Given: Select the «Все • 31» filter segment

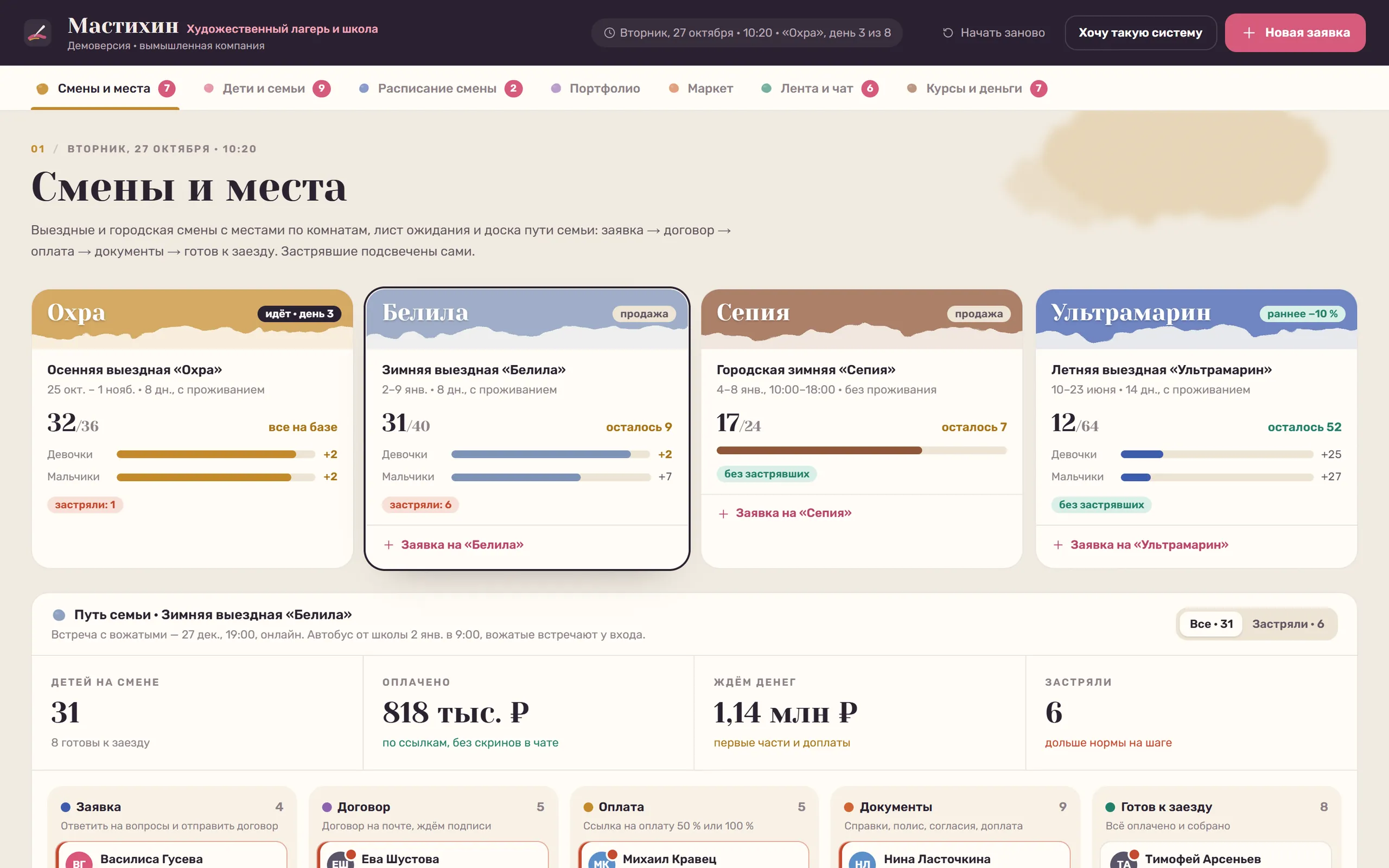Looking at the screenshot, I should [x=1211, y=624].
